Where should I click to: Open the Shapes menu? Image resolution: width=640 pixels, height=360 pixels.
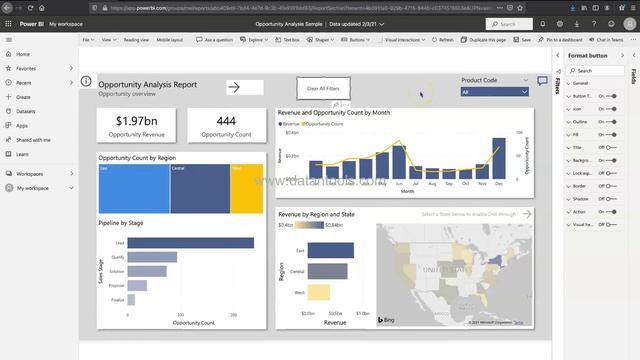click(320, 40)
